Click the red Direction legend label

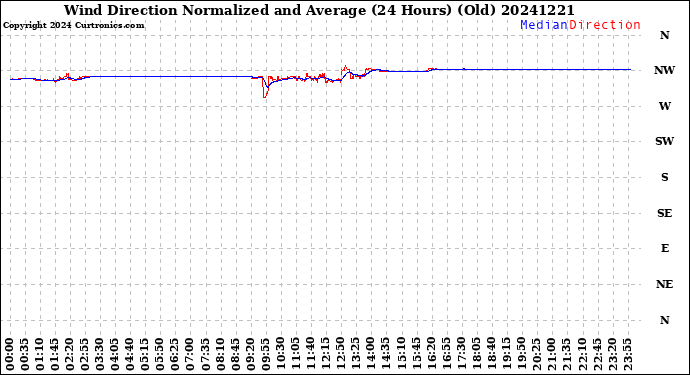pos(605,25)
